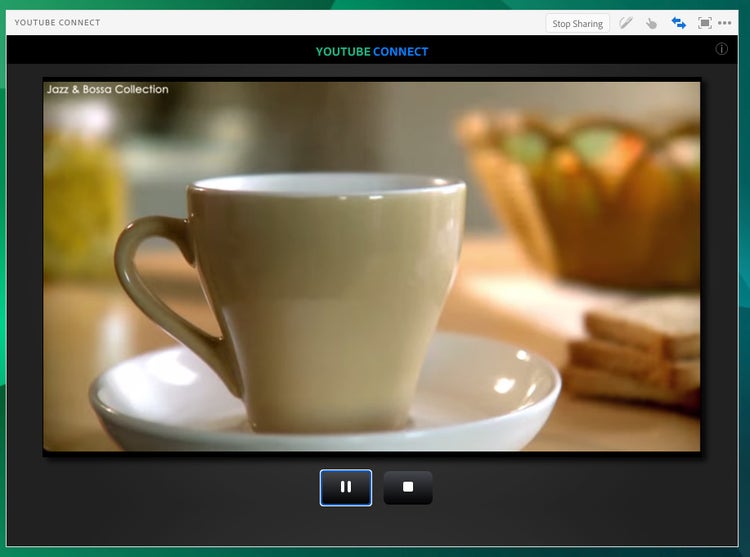
Task: Pause the video playback
Action: [x=346, y=487]
